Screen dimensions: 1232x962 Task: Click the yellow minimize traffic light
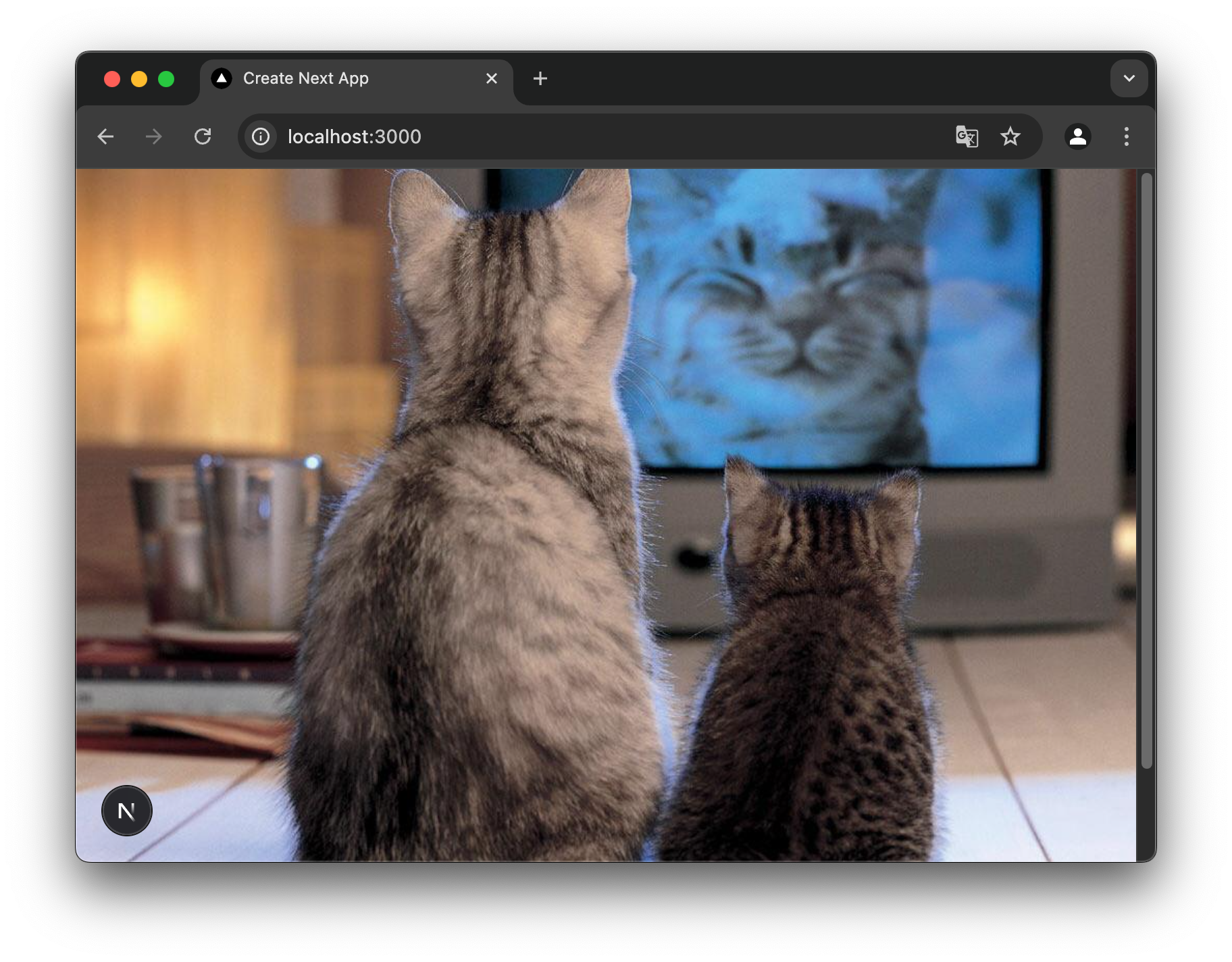(139, 78)
